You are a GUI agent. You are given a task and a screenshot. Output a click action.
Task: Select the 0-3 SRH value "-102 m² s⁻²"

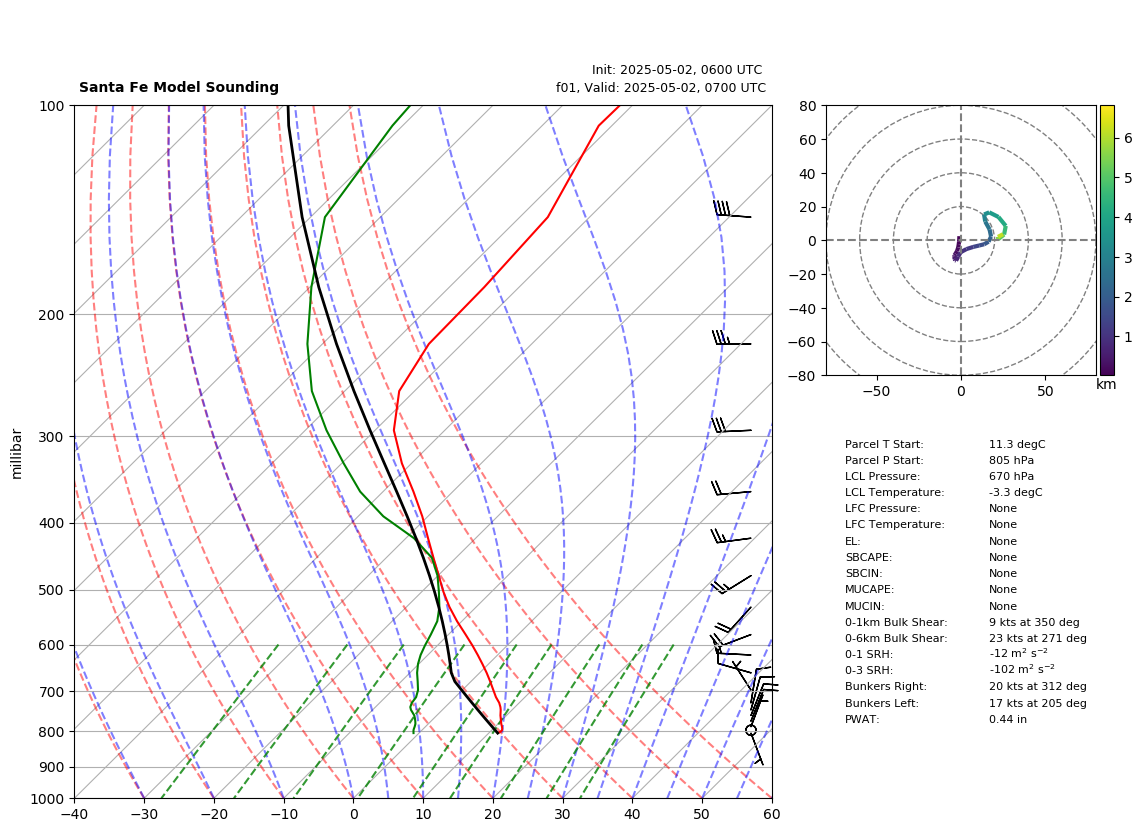click(x=1022, y=669)
